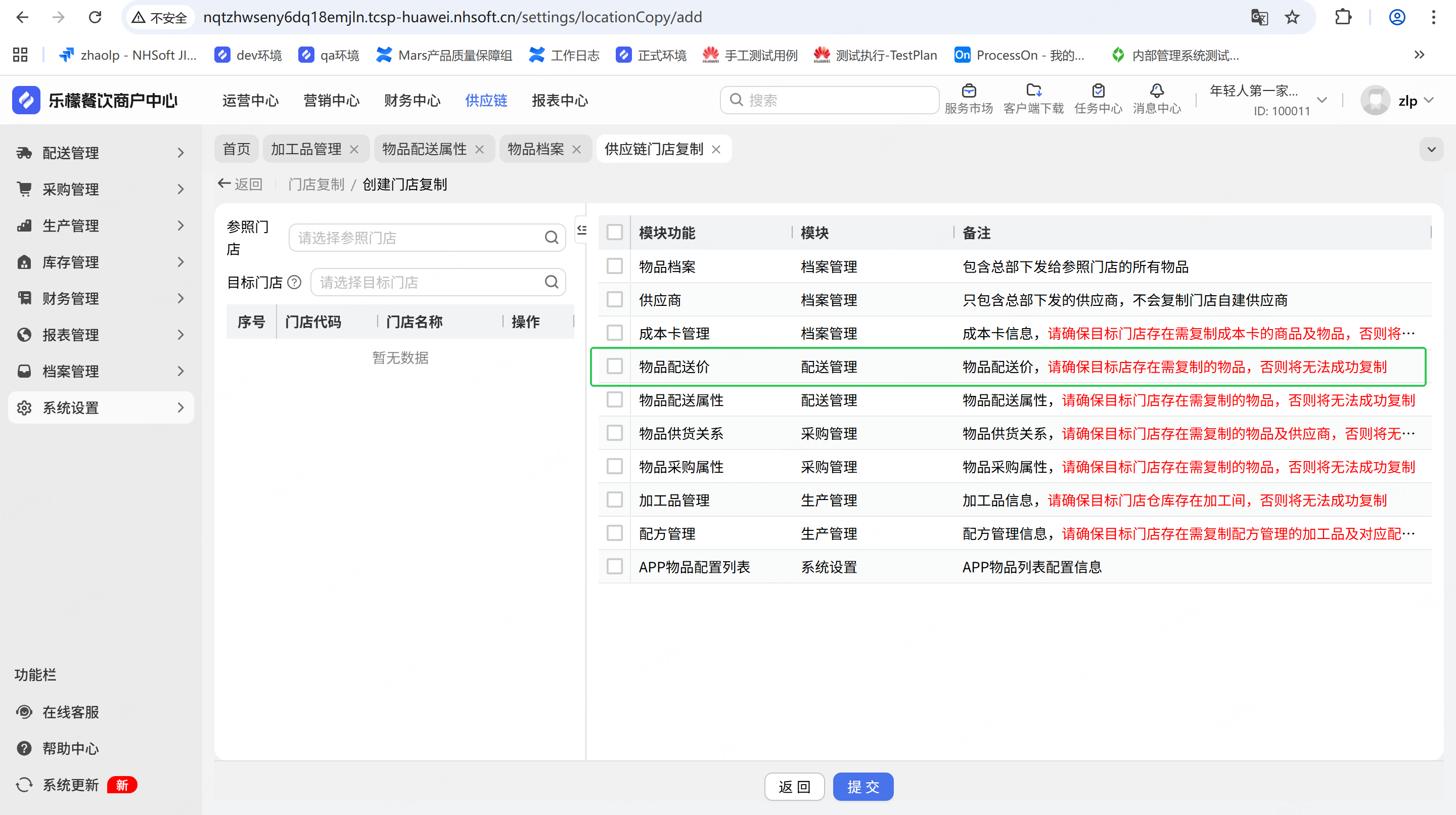Click the help icon beside 目标门店

[294, 282]
